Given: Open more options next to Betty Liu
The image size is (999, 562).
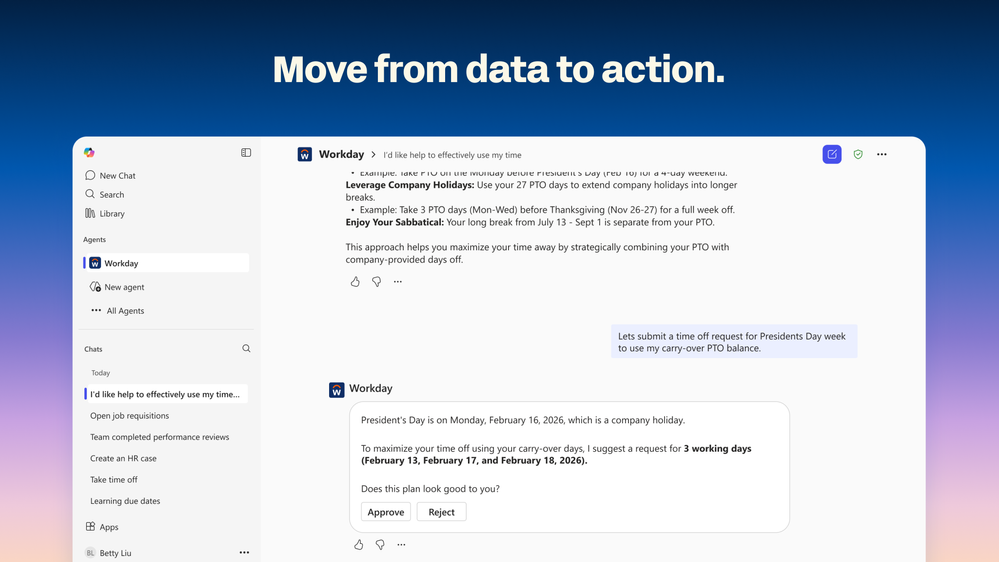Looking at the screenshot, I should point(244,552).
